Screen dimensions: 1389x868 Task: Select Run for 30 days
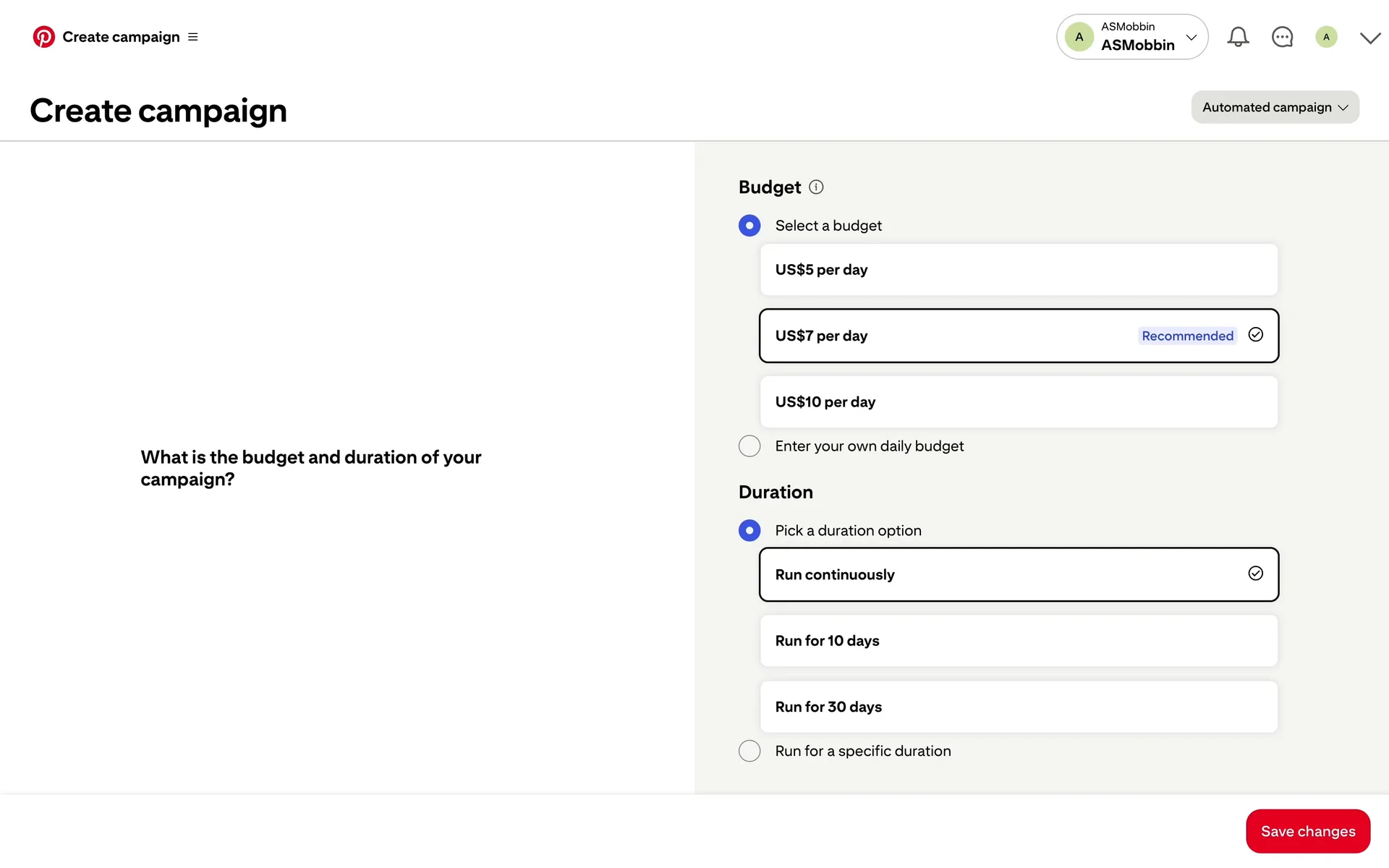(1019, 707)
